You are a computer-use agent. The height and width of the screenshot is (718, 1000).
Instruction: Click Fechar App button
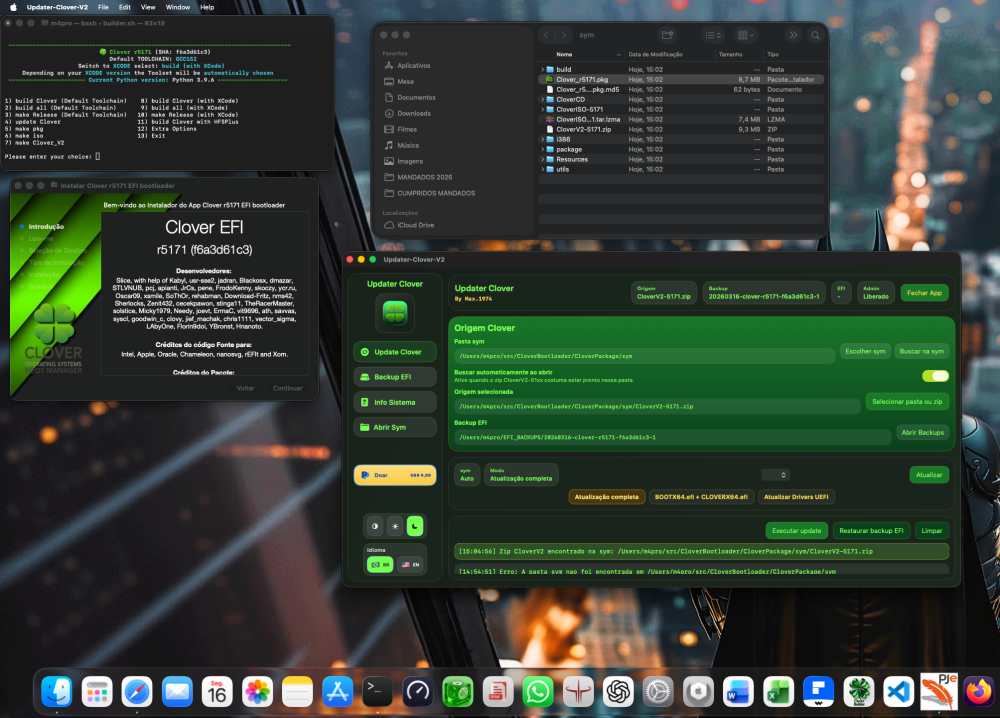pos(924,293)
